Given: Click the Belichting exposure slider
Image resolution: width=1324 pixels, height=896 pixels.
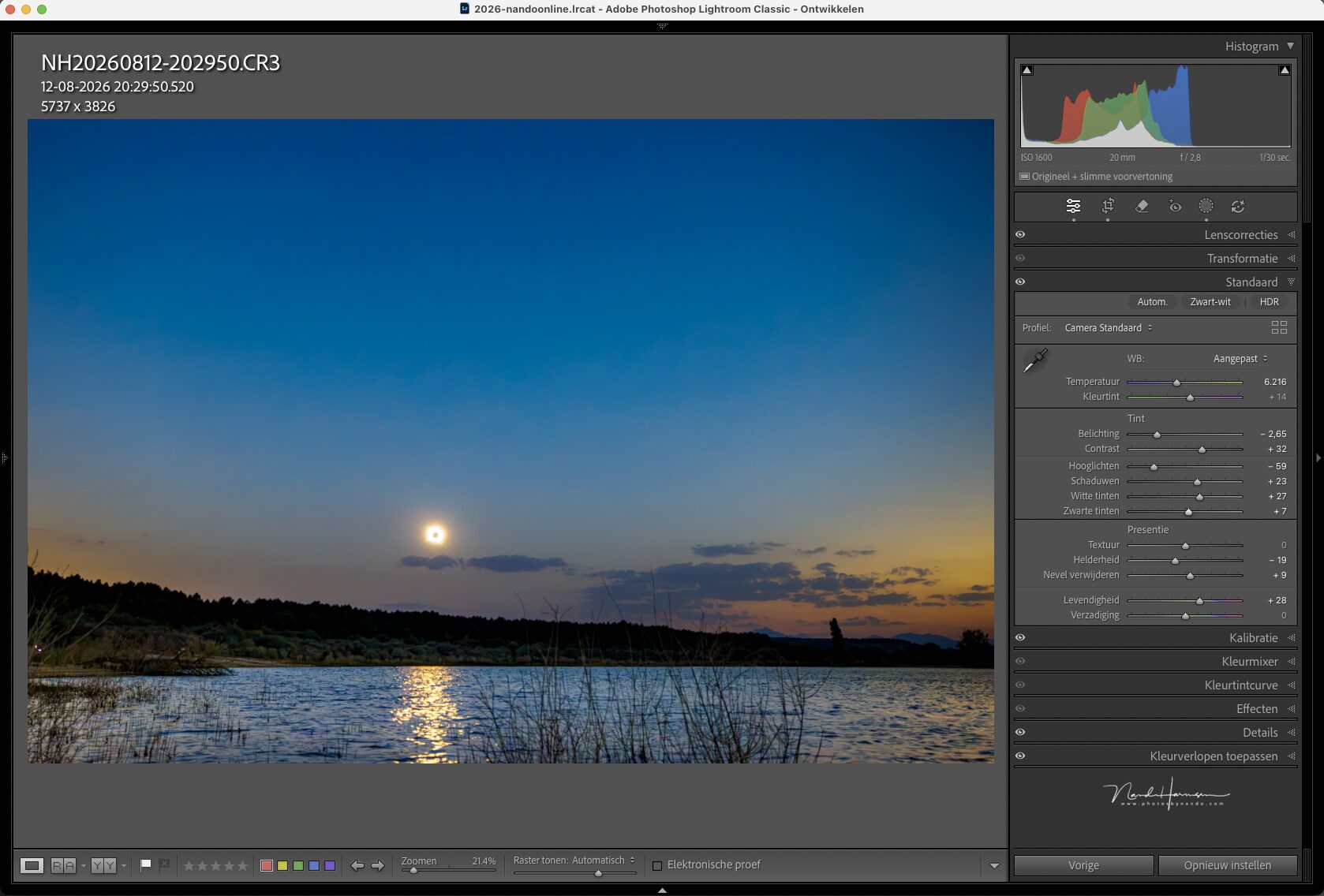Looking at the screenshot, I should click(1184, 434).
